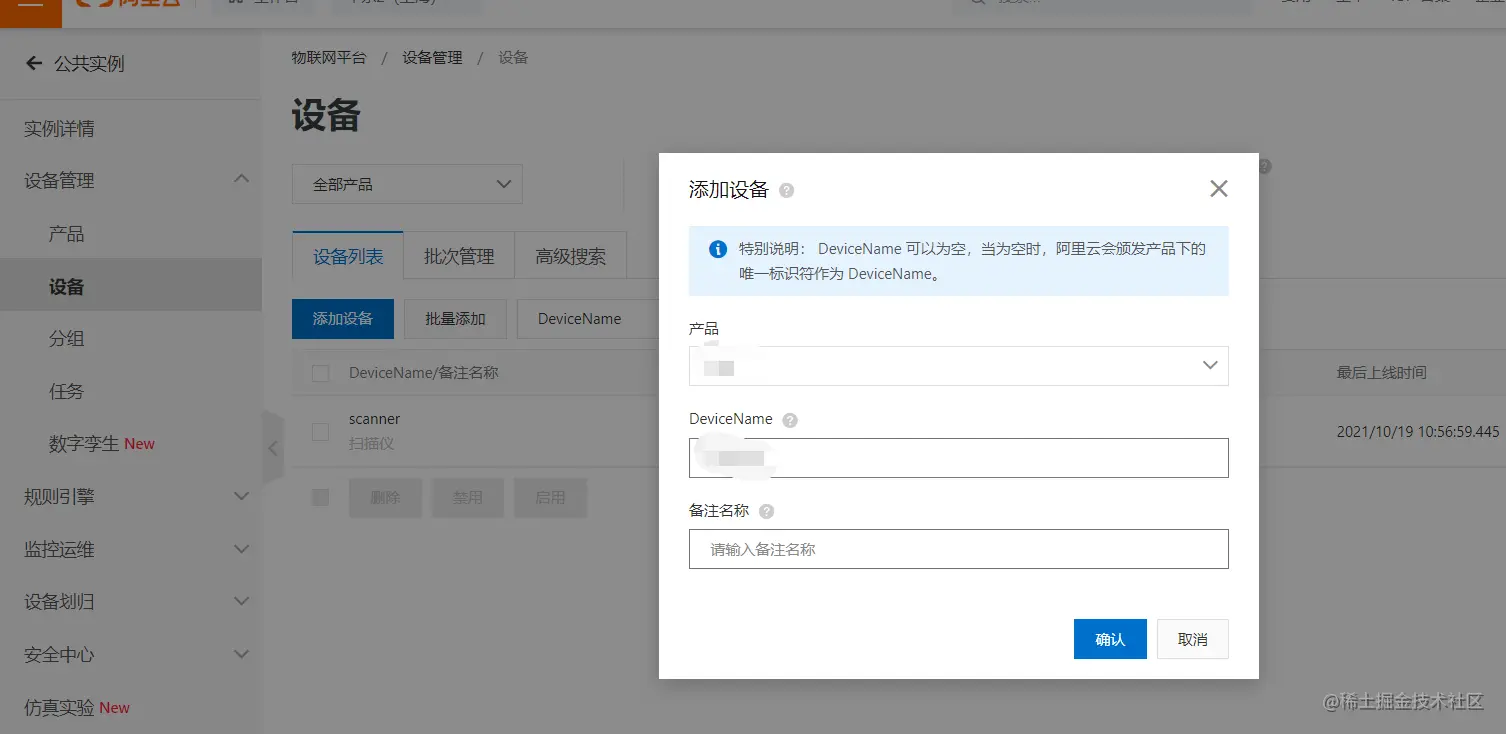Click the 批量添加 button
The height and width of the screenshot is (734, 1506).
(455, 319)
